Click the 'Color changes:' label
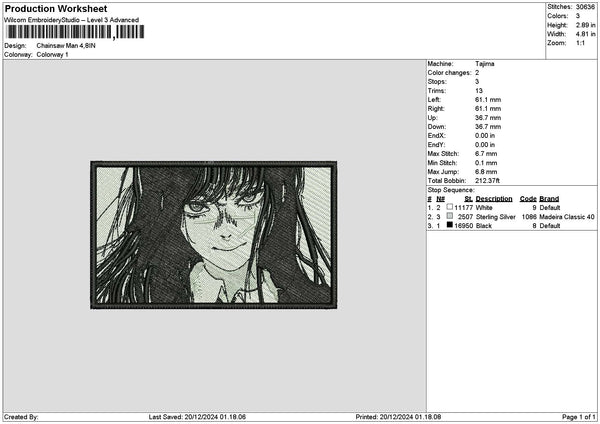This screenshot has width=600, height=424. pyautogui.click(x=449, y=73)
